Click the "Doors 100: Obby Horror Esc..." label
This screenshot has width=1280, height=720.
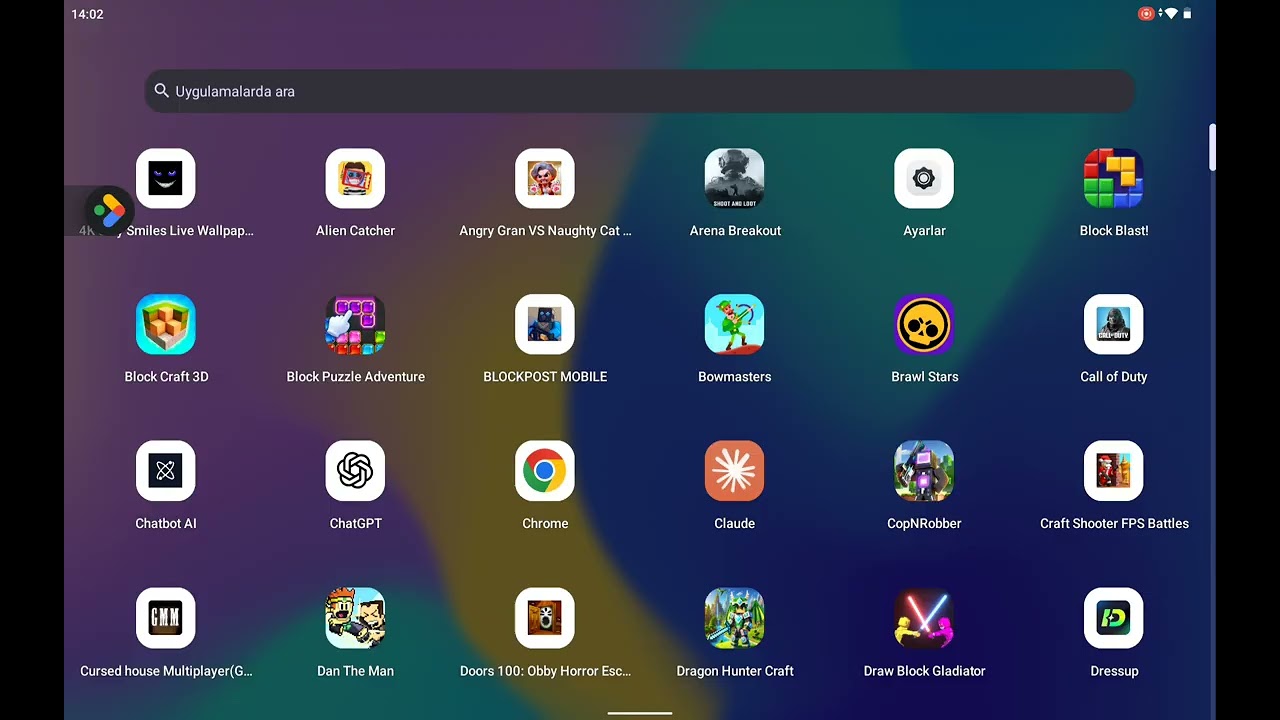tap(545, 671)
